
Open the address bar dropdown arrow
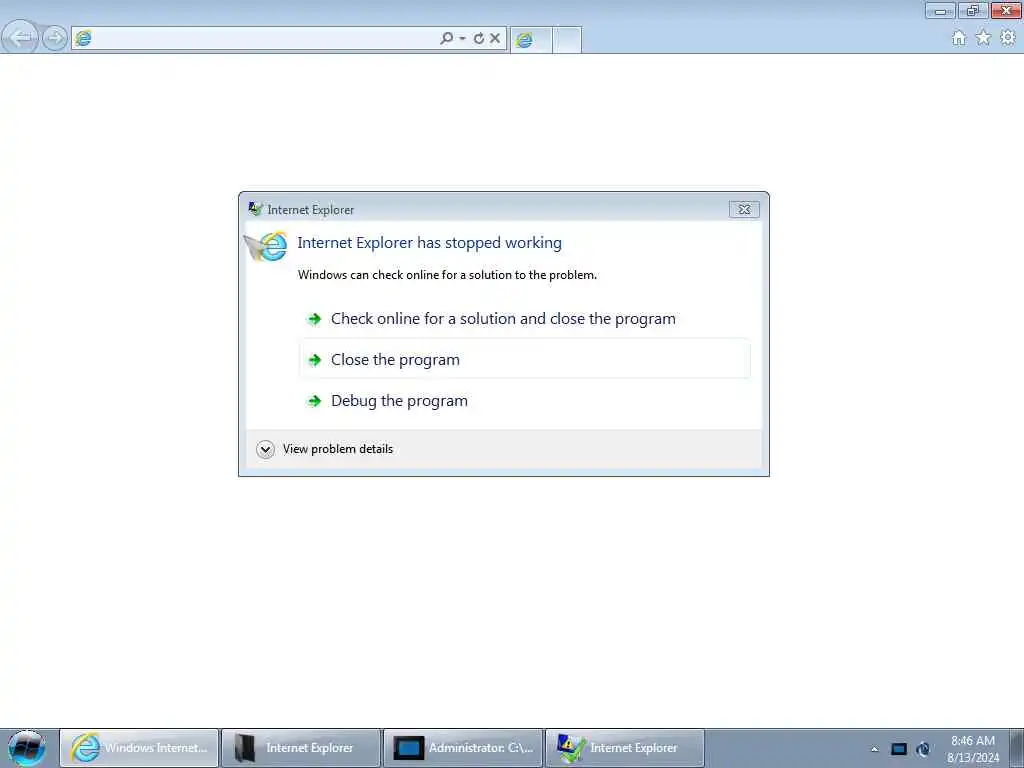462,39
